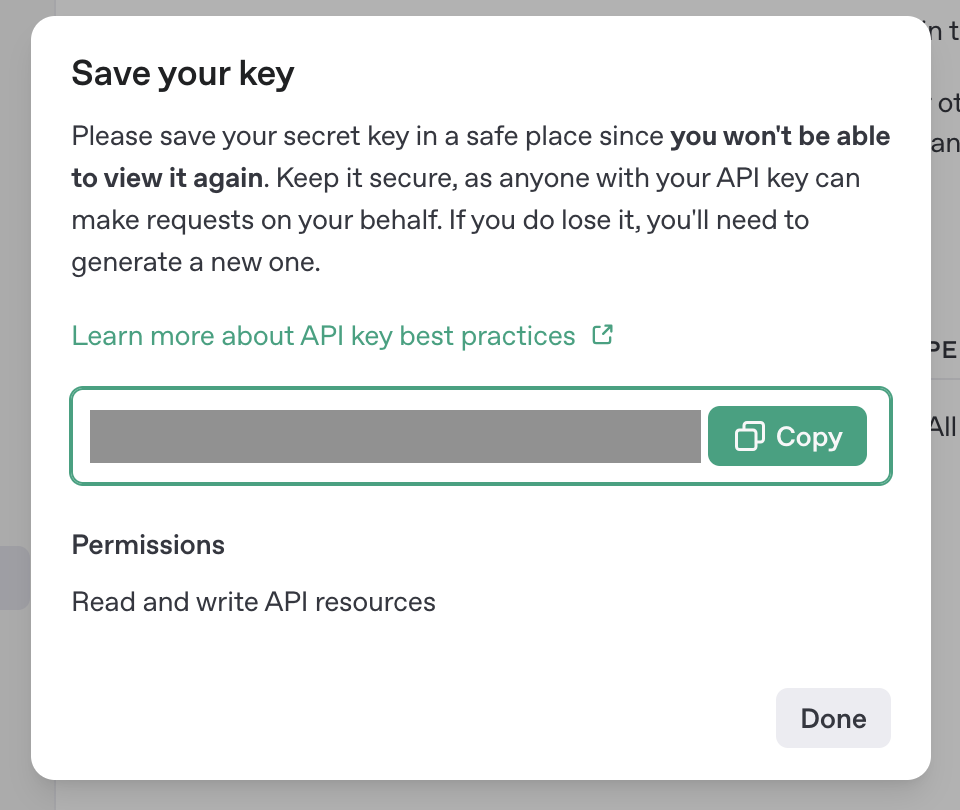Screen dimensions: 960x810
Task: Click the generate a new one sentence
Action: 196,263
